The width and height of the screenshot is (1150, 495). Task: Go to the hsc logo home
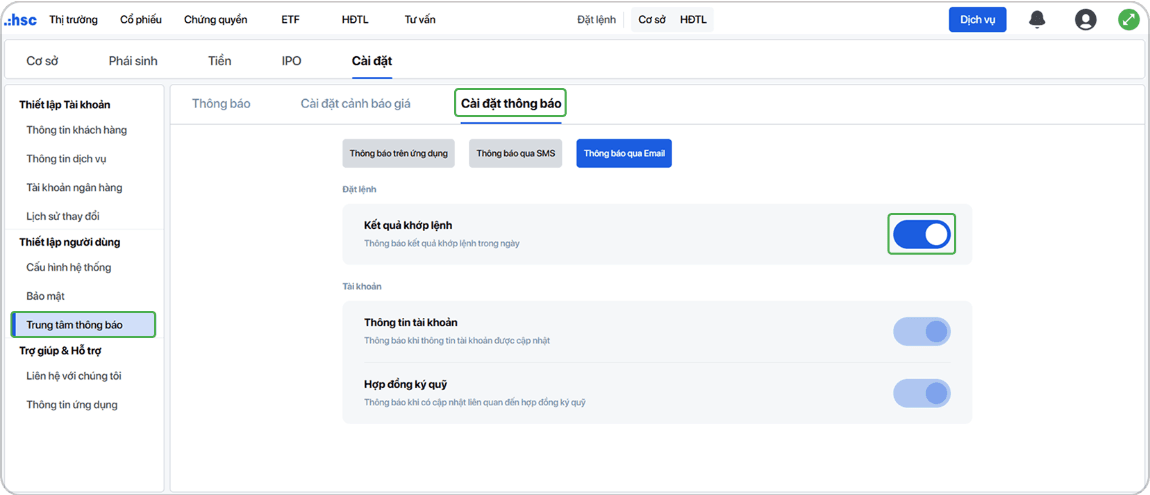(21, 20)
